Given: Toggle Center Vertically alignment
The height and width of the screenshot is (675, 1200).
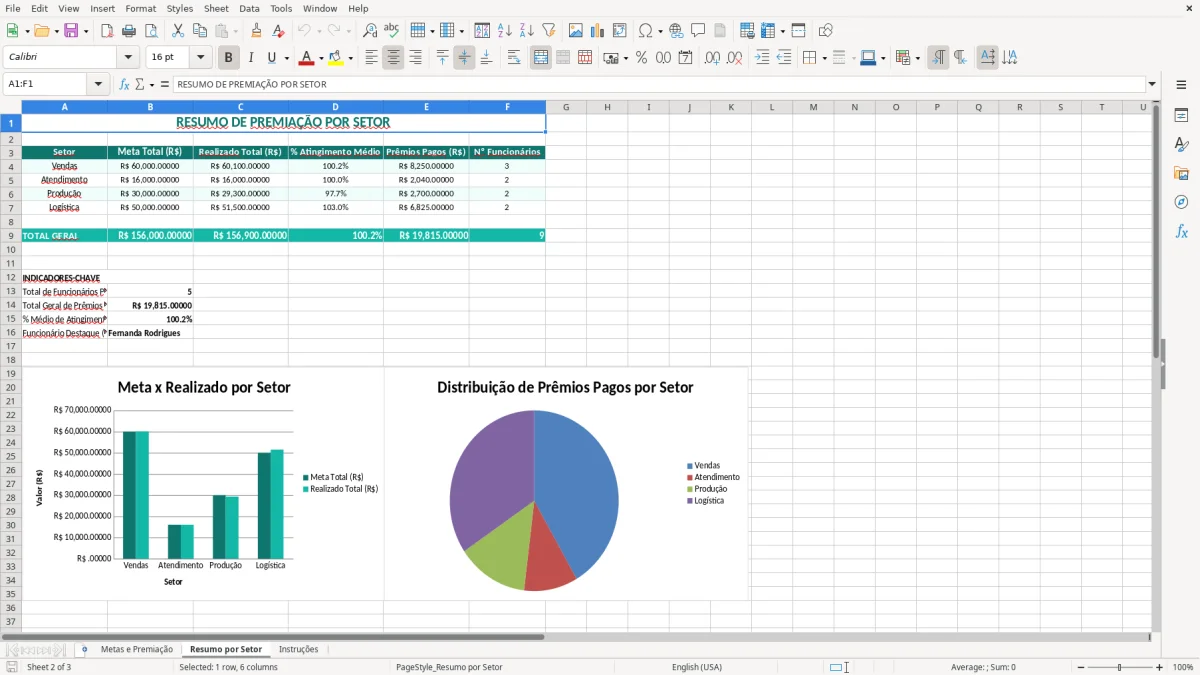Looking at the screenshot, I should pos(464,58).
